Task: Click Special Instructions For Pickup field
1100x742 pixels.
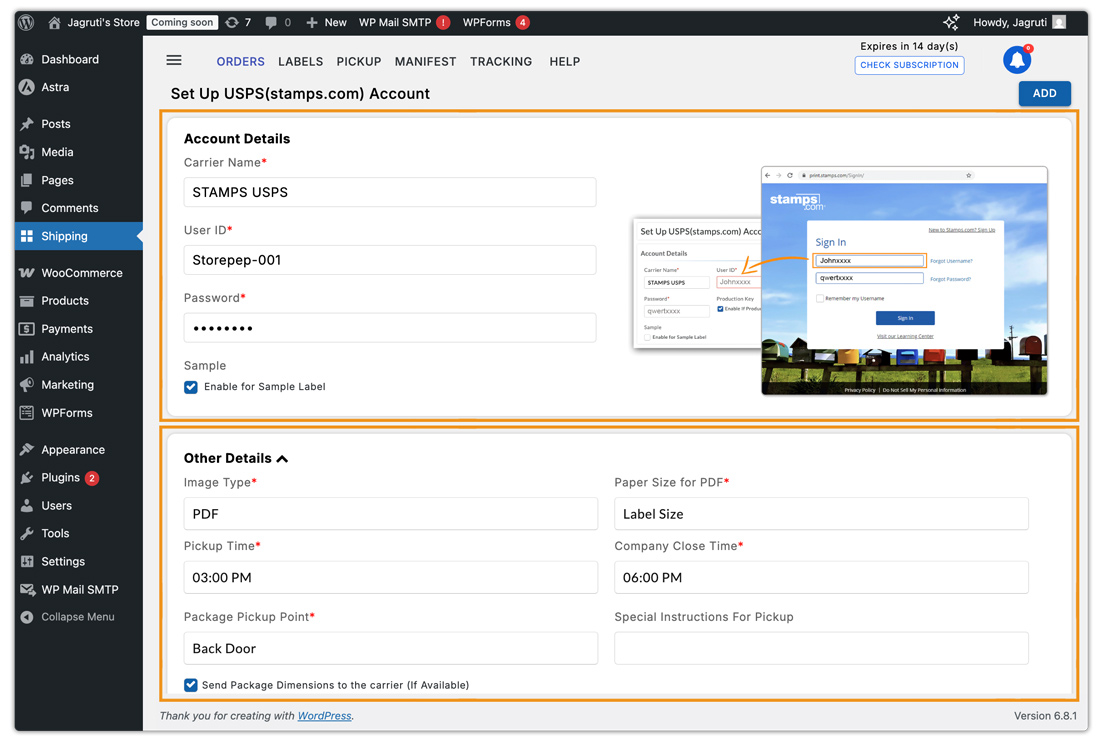Action: click(821, 649)
